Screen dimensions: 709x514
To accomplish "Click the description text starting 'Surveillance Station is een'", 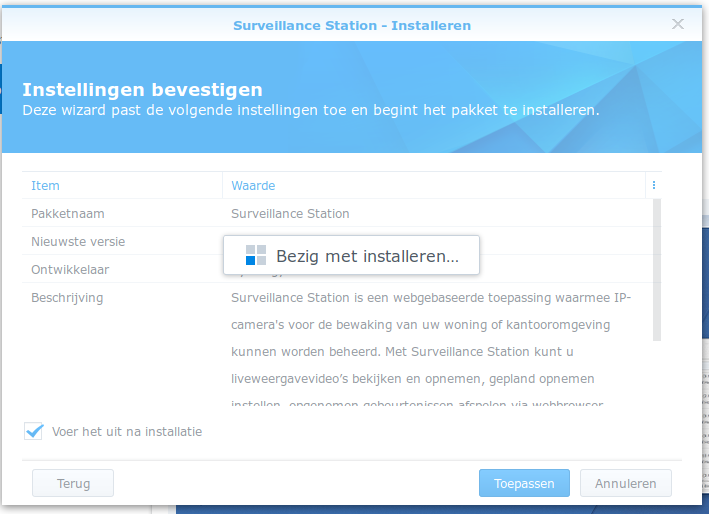I will click(430, 351).
